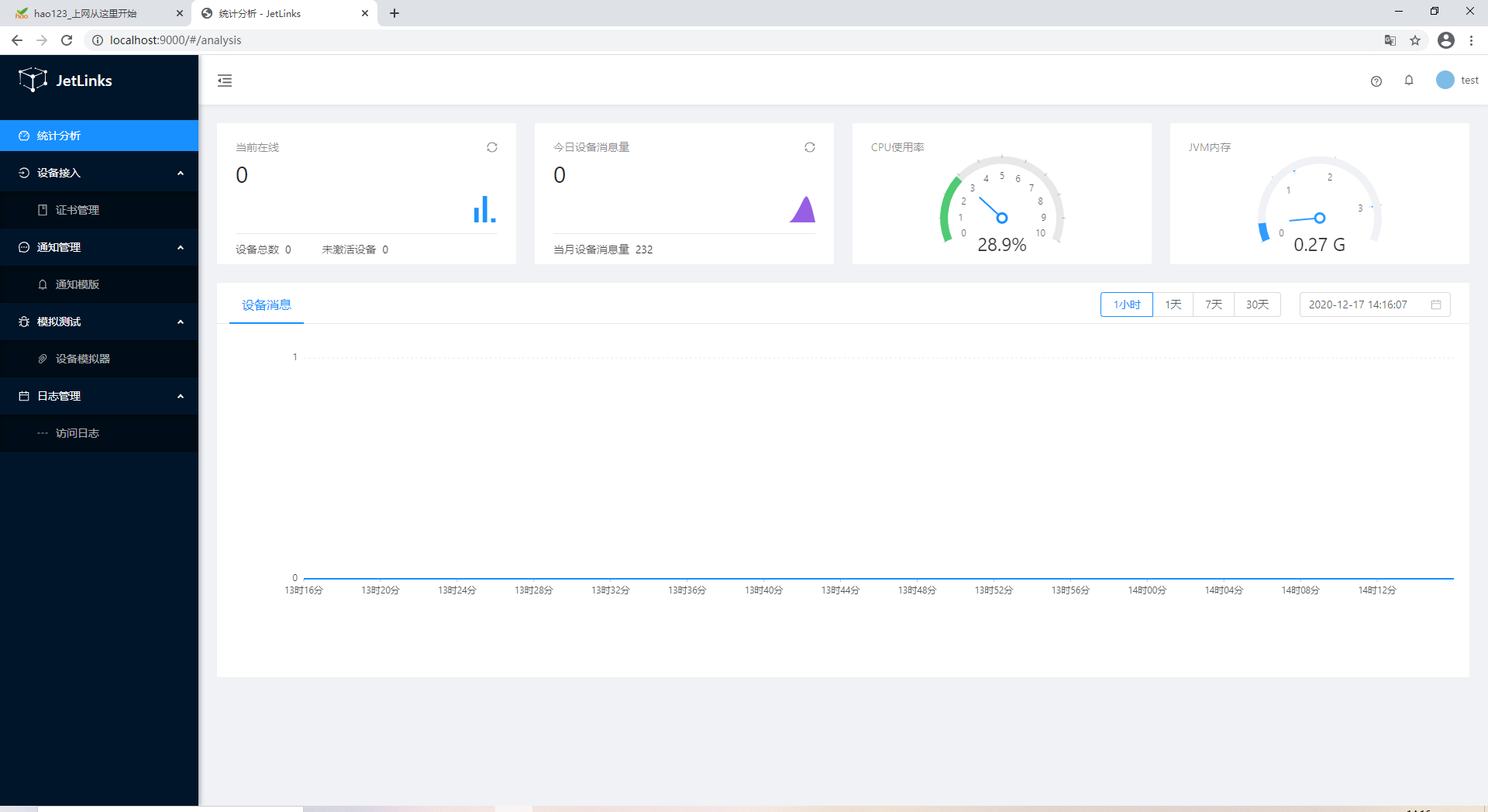Refresh the 当前在线 card
The width and height of the screenshot is (1488, 812).
click(x=491, y=147)
